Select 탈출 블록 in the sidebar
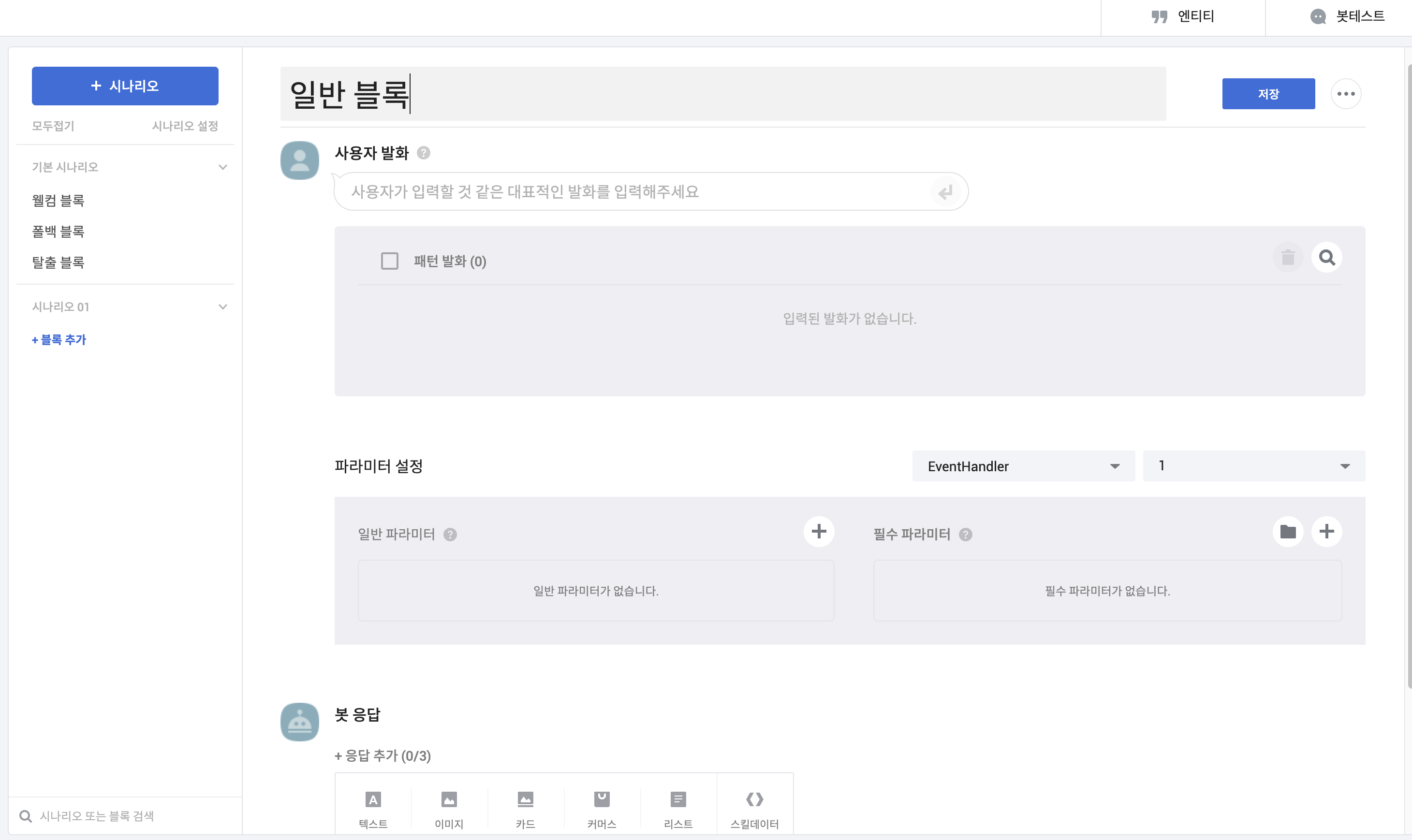The width and height of the screenshot is (1412, 840). [x=59, y=262]
